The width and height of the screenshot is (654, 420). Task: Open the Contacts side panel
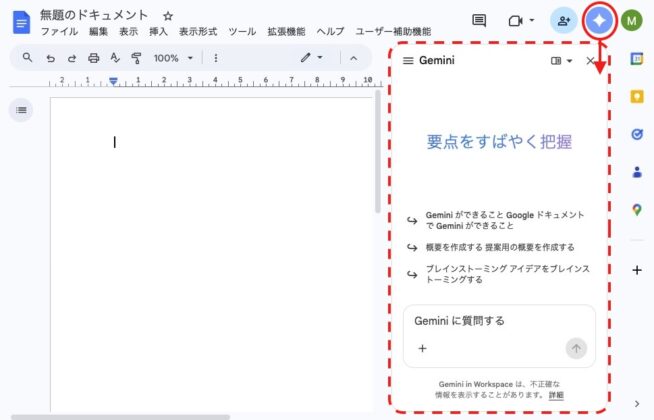[x=636, y=172]
